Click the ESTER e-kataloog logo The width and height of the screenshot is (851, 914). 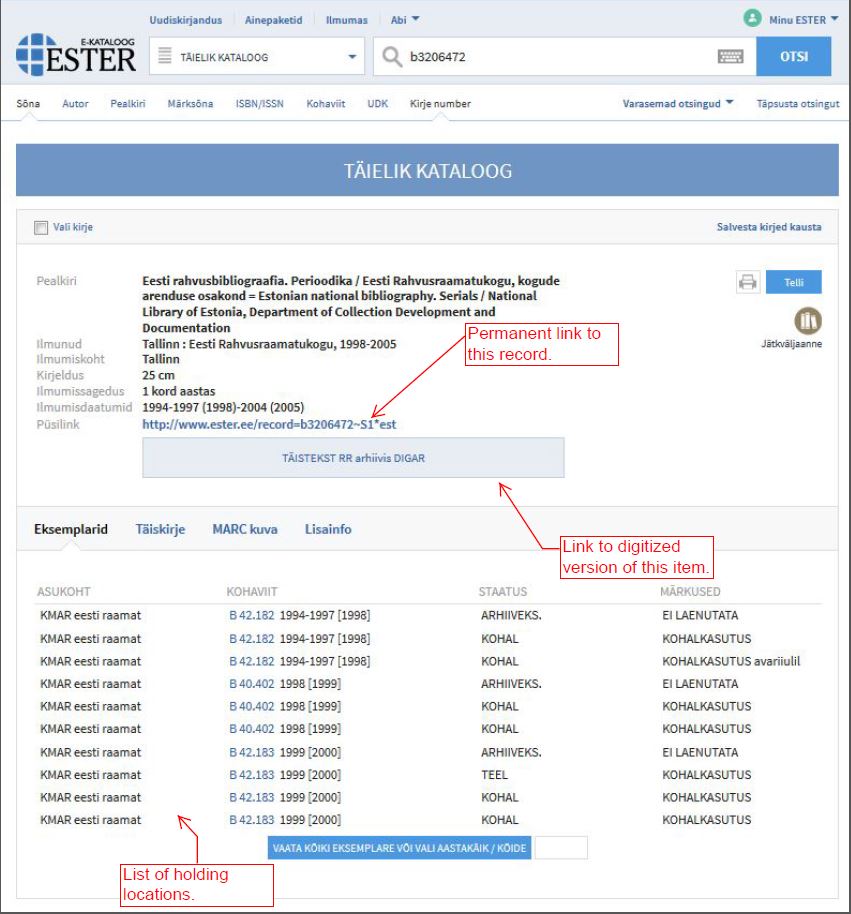(76, 55)
